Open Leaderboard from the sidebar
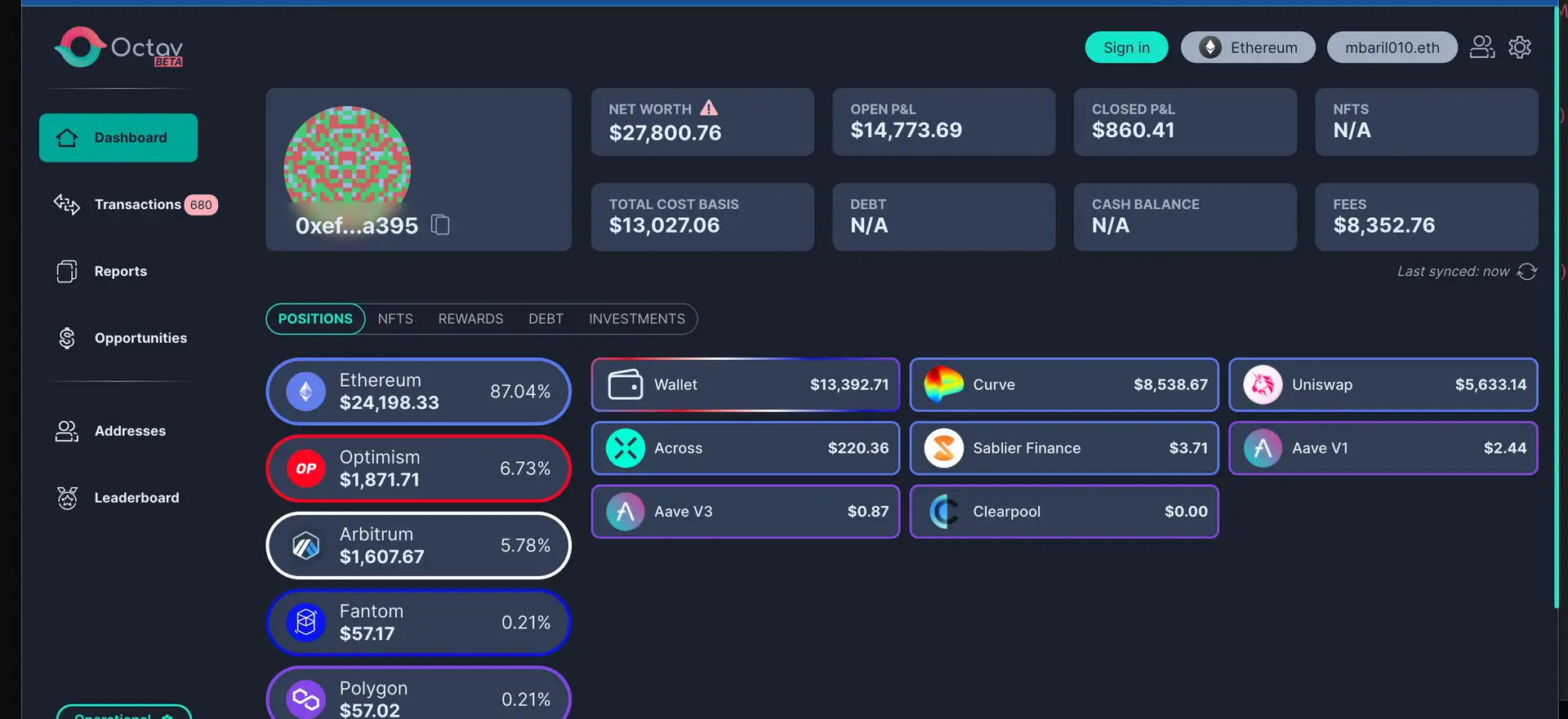 click(136, 498)
